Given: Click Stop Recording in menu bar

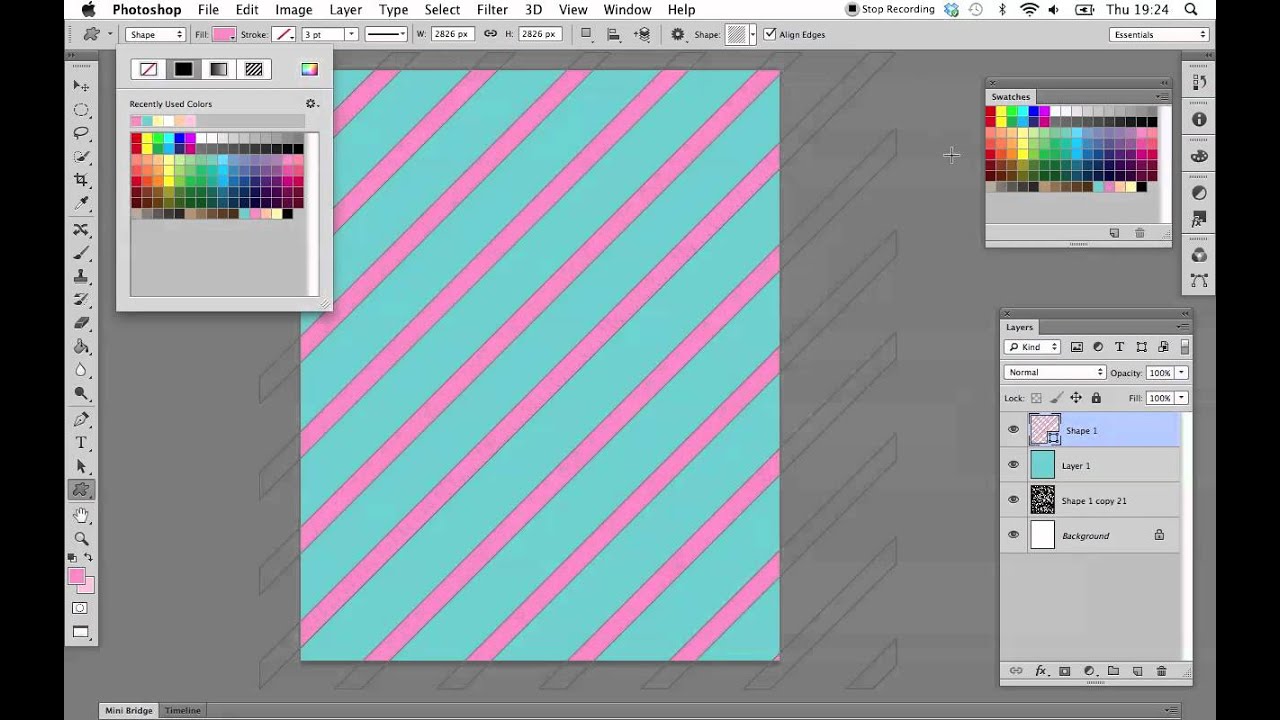Looking at the screenshot, I should (890, 10).
